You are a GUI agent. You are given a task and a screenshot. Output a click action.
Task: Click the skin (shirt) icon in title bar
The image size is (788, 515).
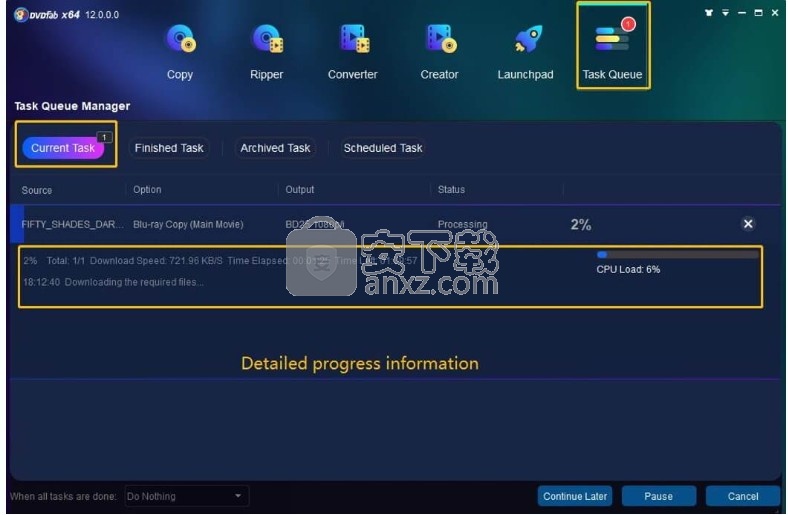(709, 13)
